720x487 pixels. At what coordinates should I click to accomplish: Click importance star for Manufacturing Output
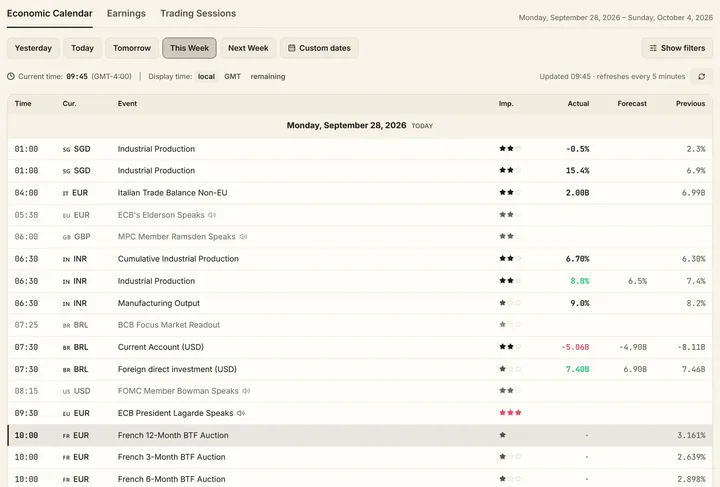[x=510, y=303]
